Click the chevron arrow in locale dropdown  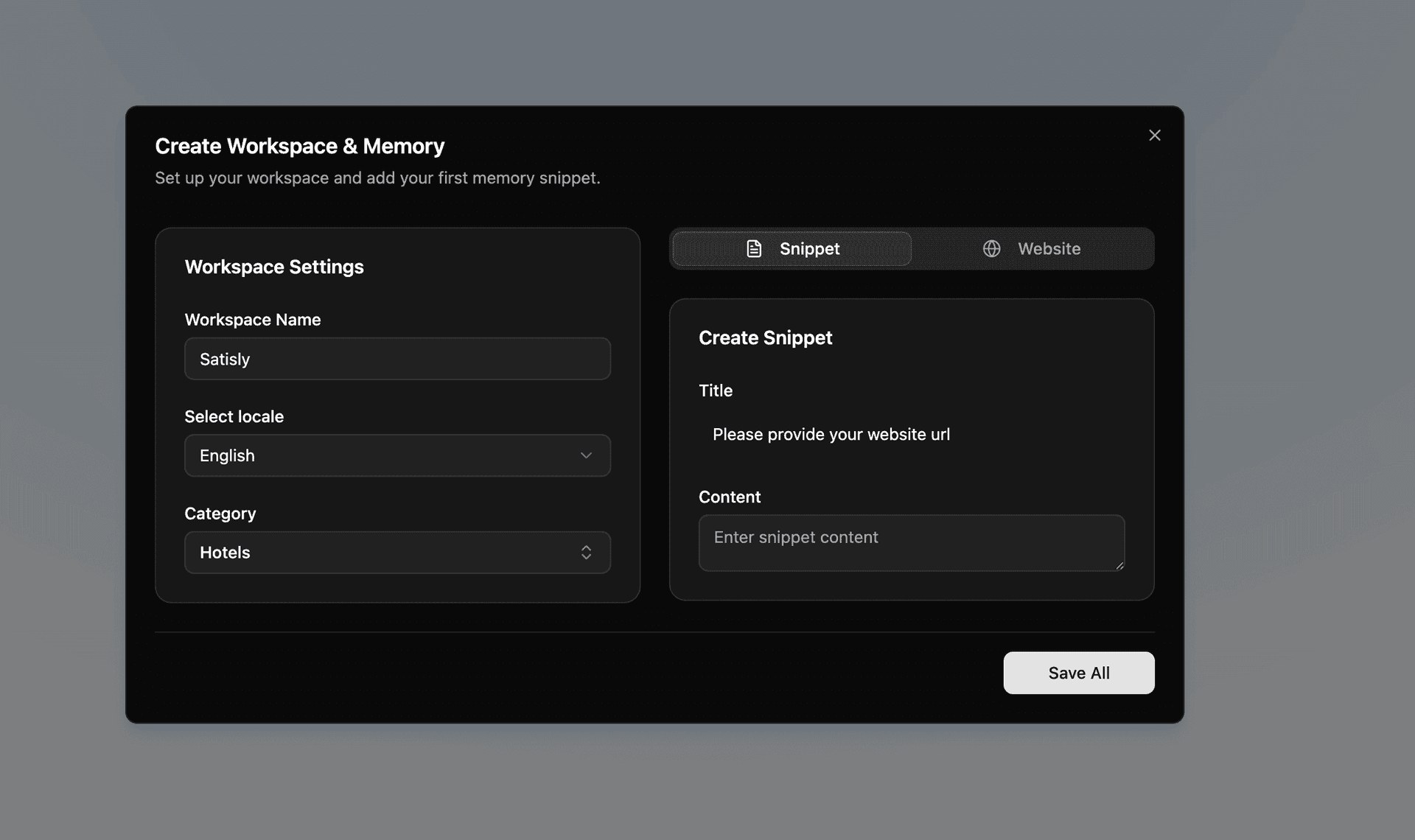tap(586, 455)
